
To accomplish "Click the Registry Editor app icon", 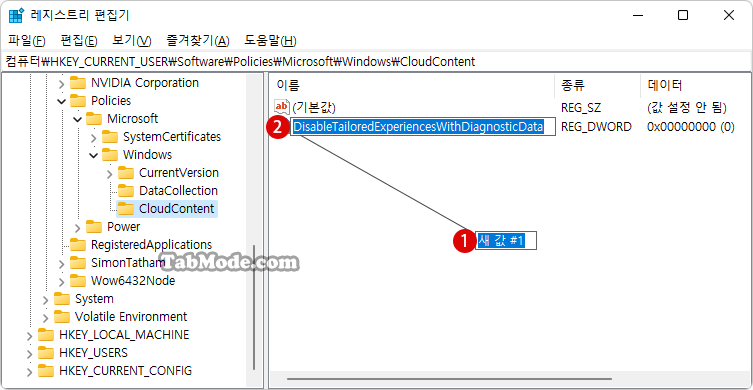I will click(x=17, y=15).
